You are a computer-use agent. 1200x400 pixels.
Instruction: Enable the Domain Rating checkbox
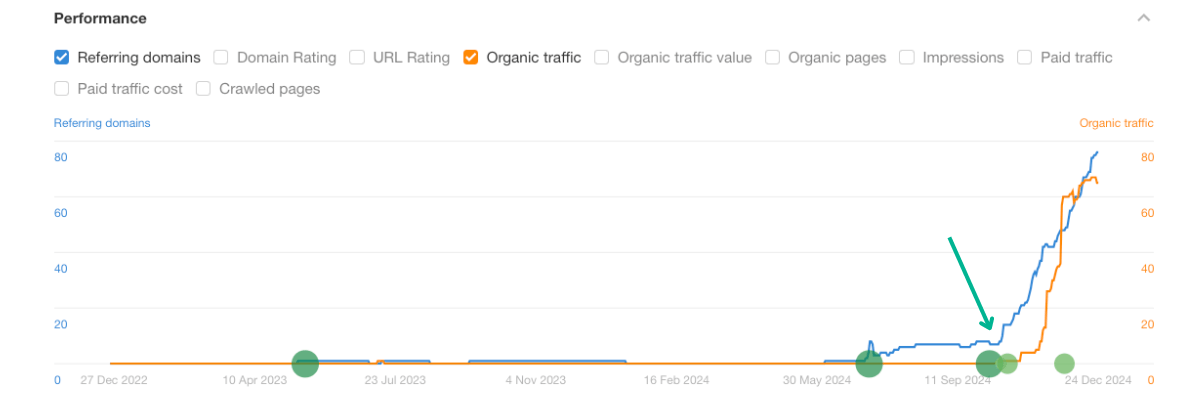[x=221, y=58]
